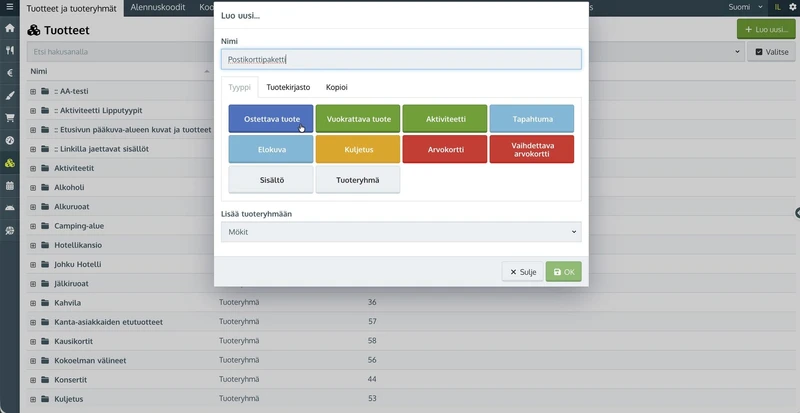
Task: Select the Vaihdettava arvokortti type
Action: coord(532,150)
